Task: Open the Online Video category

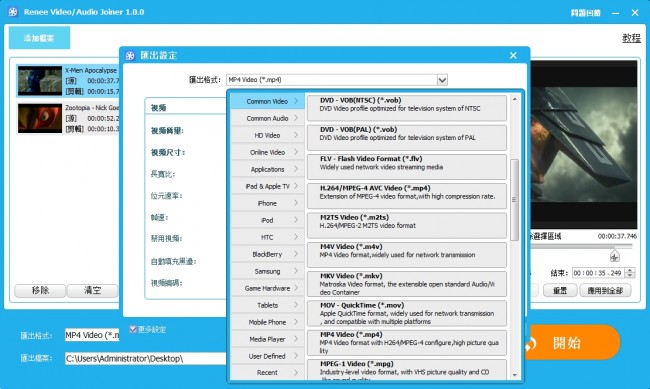Action: tap(267, 152)
